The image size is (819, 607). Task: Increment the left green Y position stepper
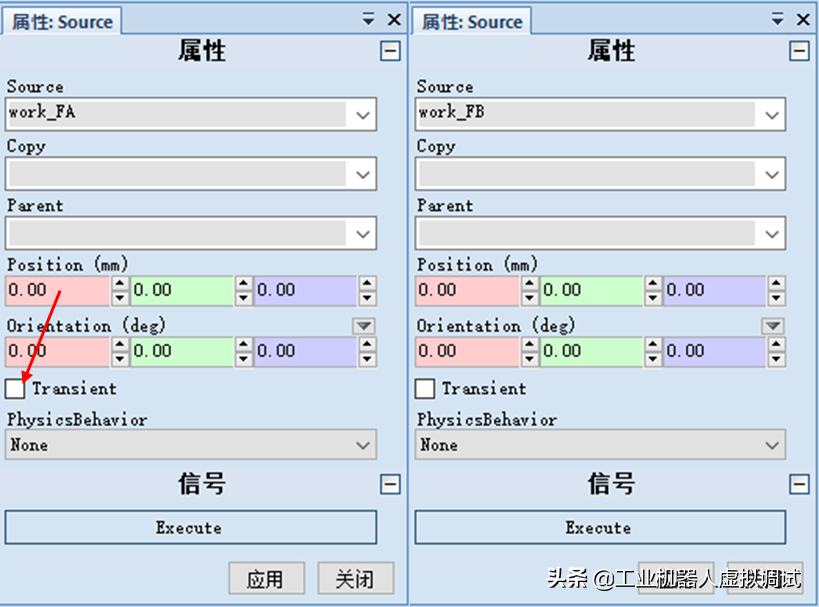click(x=243, y=284)
